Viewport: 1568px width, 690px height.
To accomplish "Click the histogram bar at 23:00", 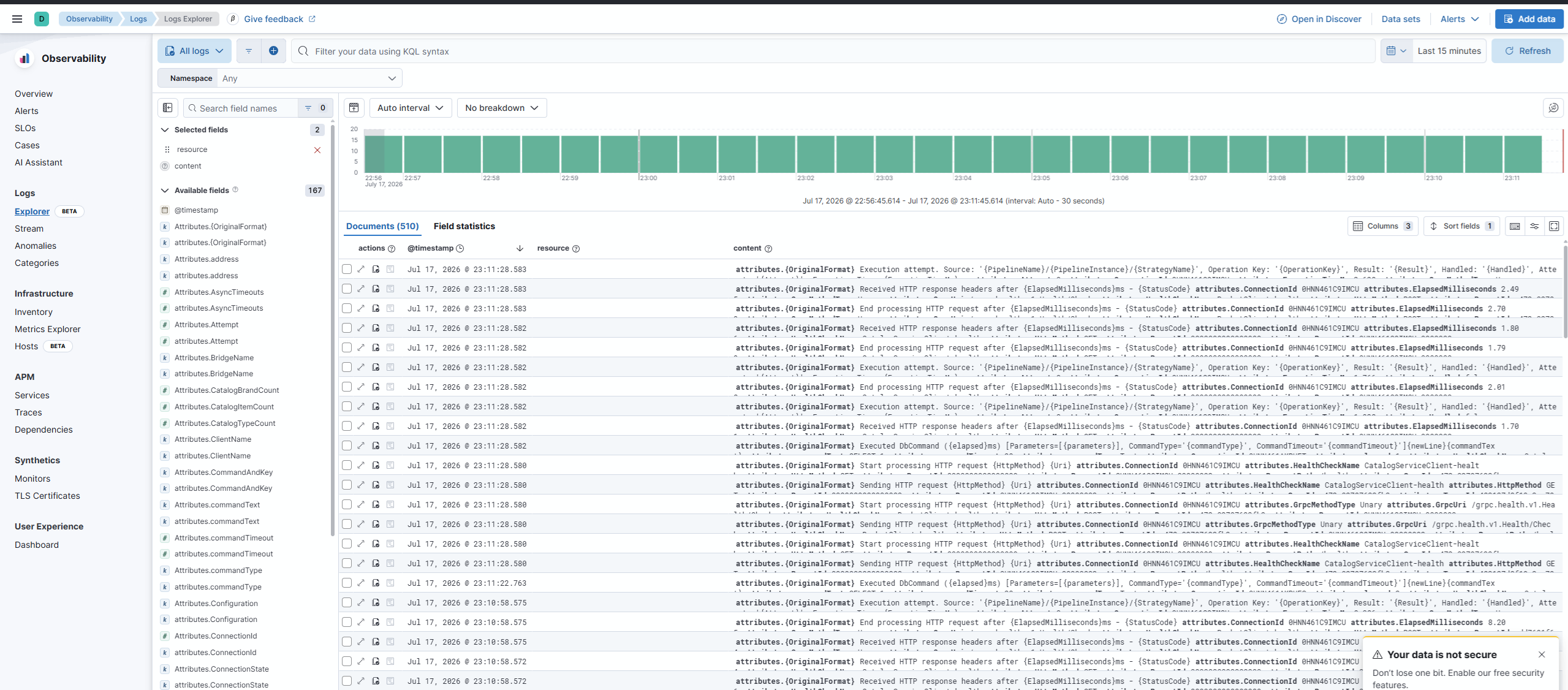I will [658, 154].
